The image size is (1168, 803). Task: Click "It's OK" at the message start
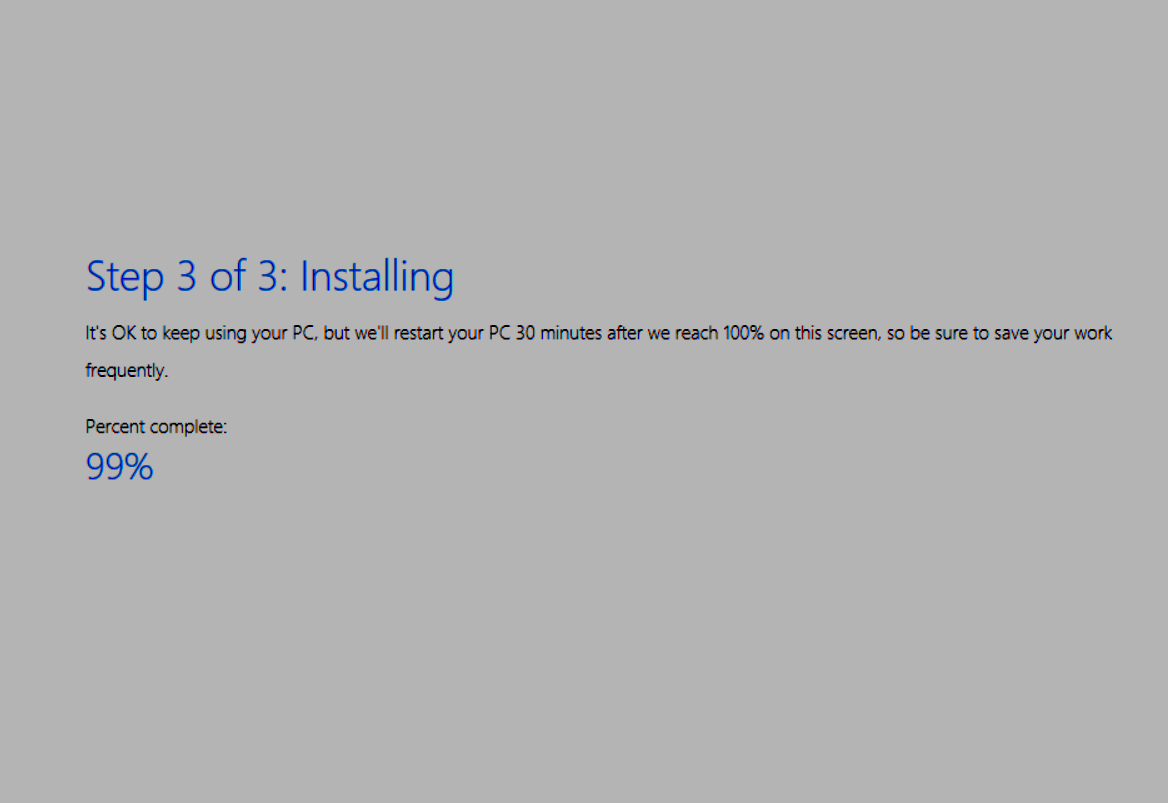point(110,333)
